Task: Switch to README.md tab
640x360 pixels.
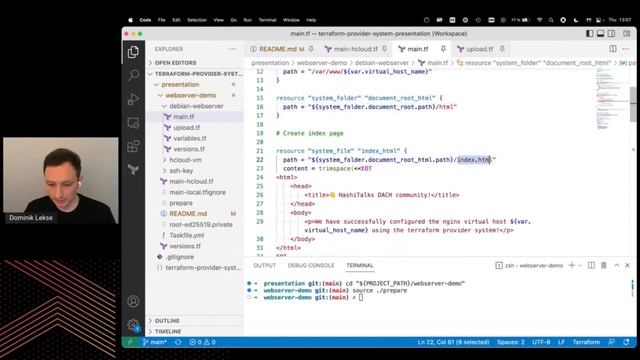Action: (278, 49)
